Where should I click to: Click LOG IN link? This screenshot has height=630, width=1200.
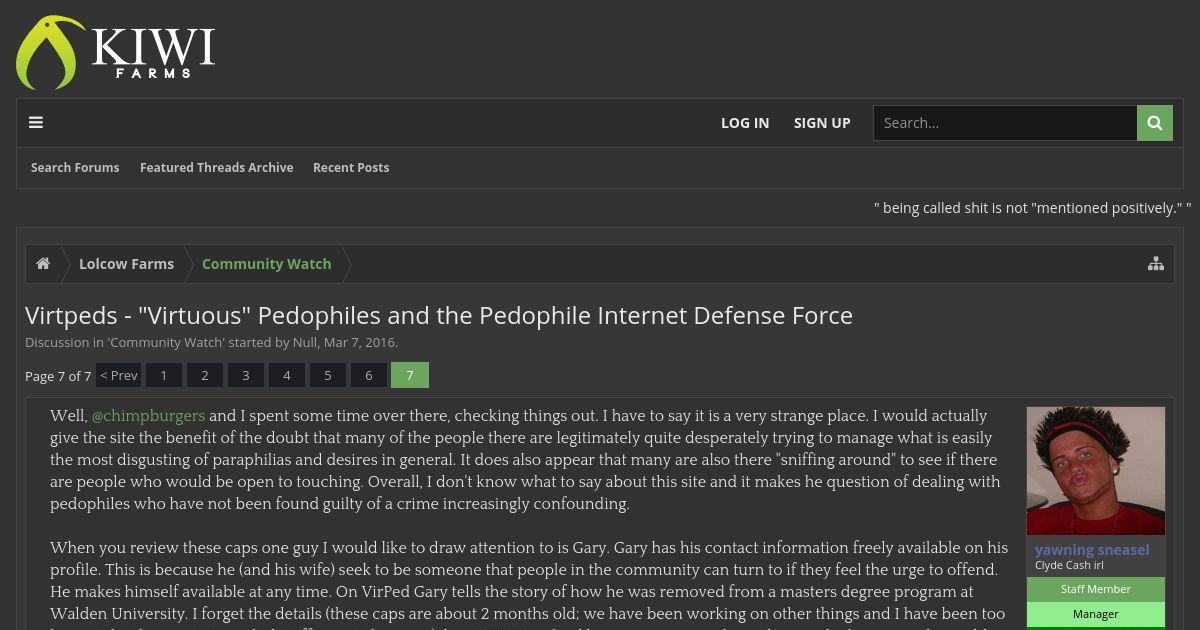(x=745, y=123)
